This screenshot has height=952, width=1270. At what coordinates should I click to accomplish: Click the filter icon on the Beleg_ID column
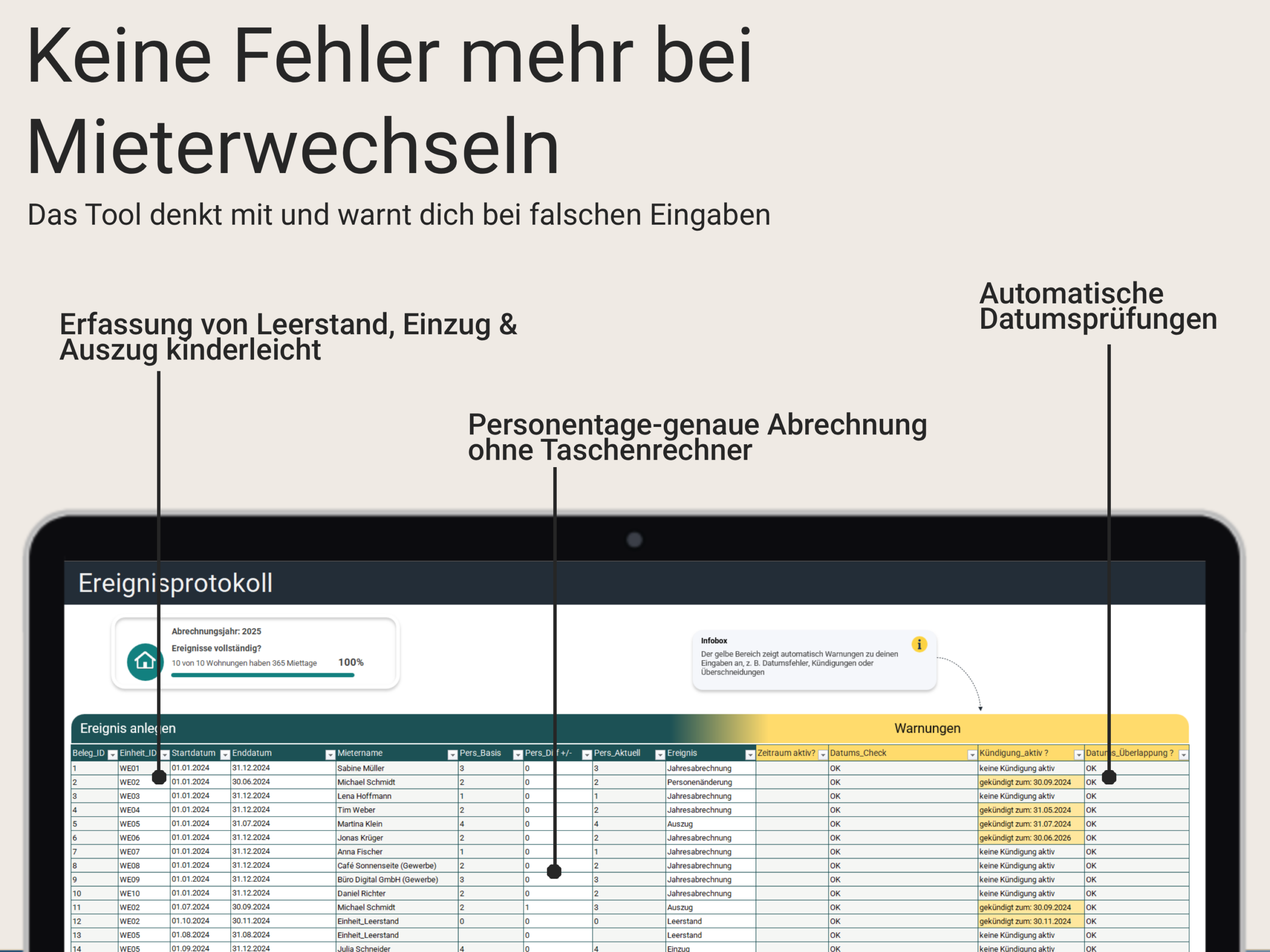point(113,754)
